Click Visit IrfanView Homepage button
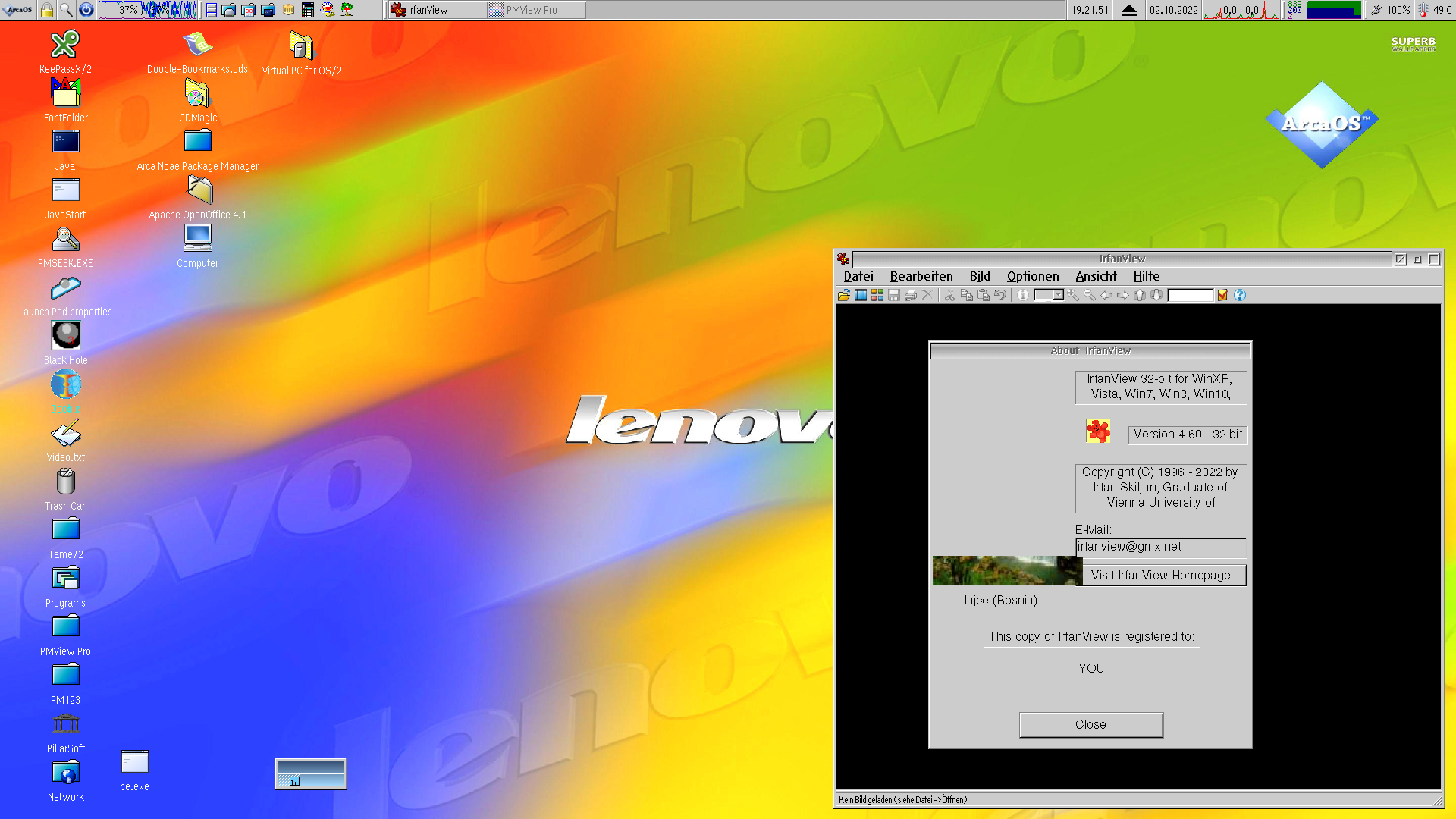Image resolution: width=1456 pixels, height=819 pixels. pos(1161,576)
